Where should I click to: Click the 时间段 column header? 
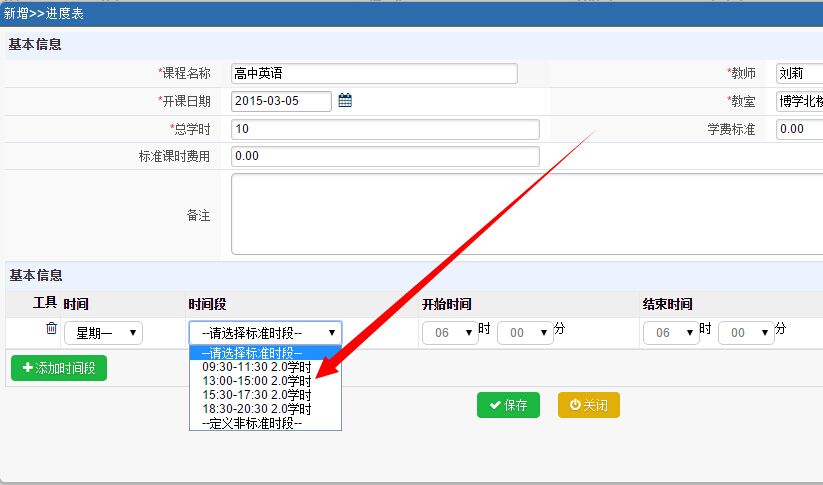(x=207, y=304)
